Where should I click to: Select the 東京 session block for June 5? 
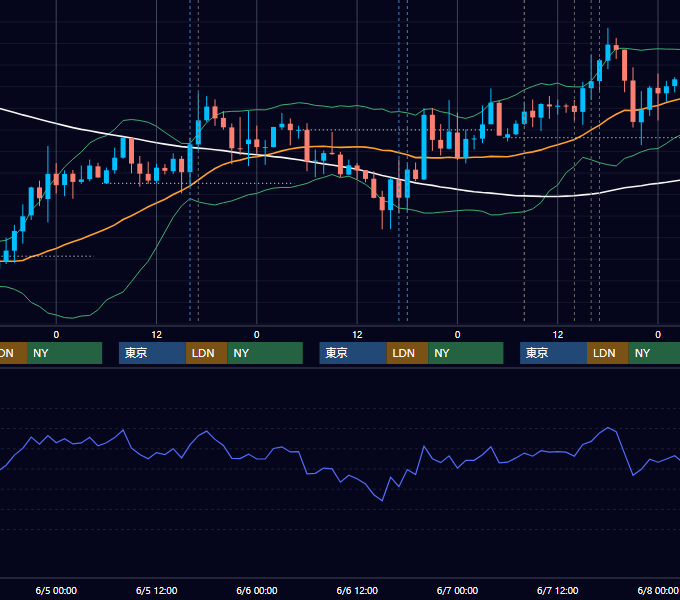tap(152, 353)
